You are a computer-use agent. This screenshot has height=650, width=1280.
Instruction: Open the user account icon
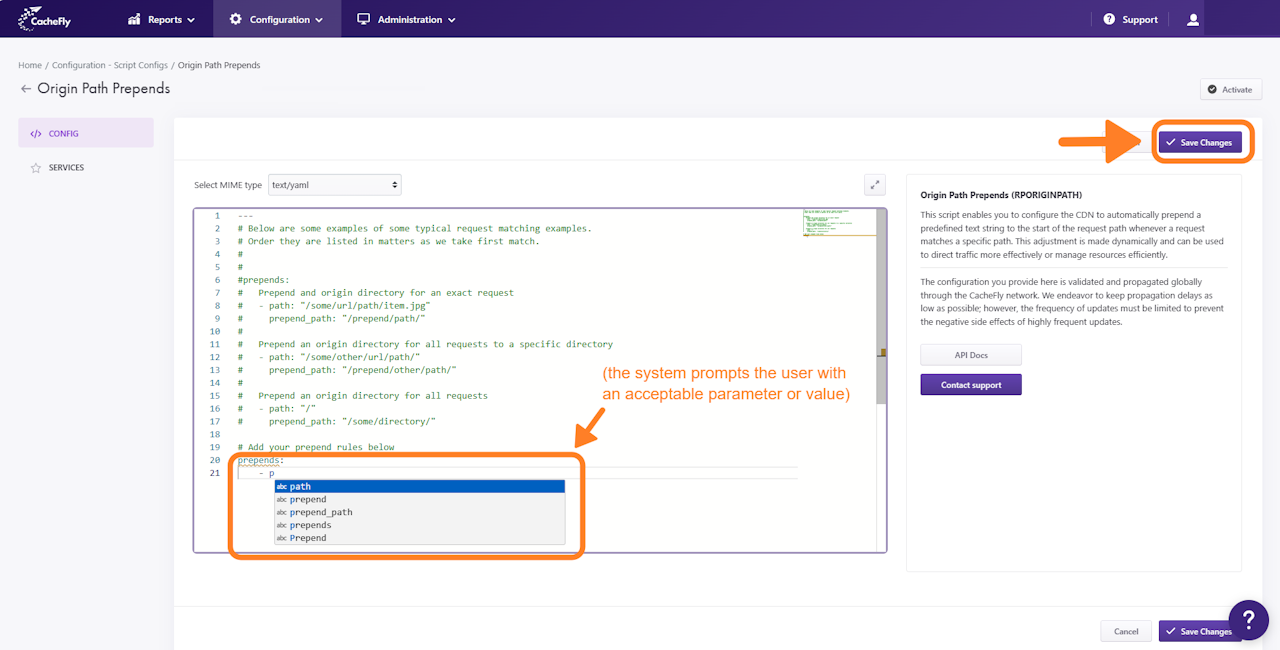(1192, 19)
